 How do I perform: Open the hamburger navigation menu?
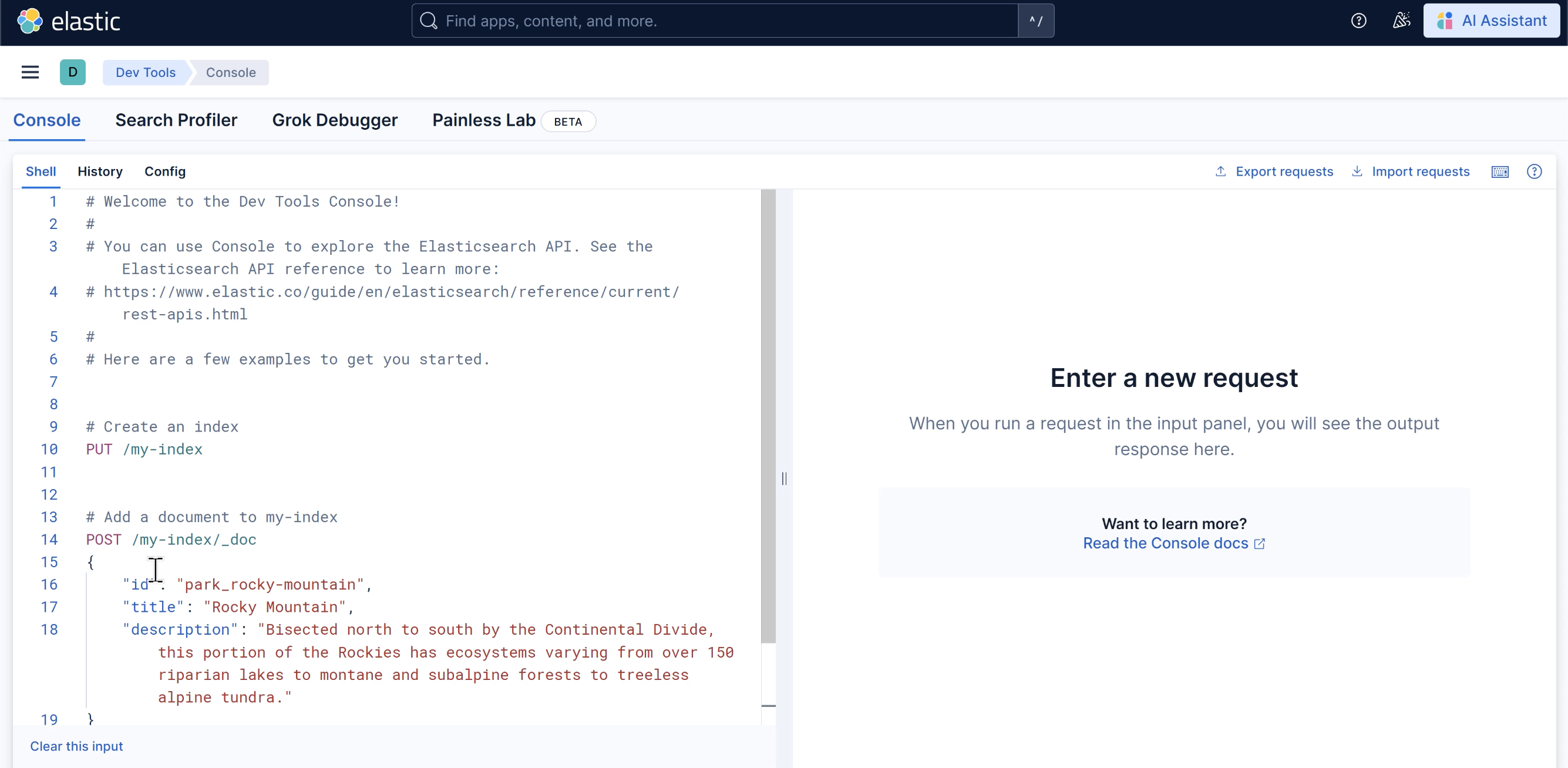coord(30,72)
